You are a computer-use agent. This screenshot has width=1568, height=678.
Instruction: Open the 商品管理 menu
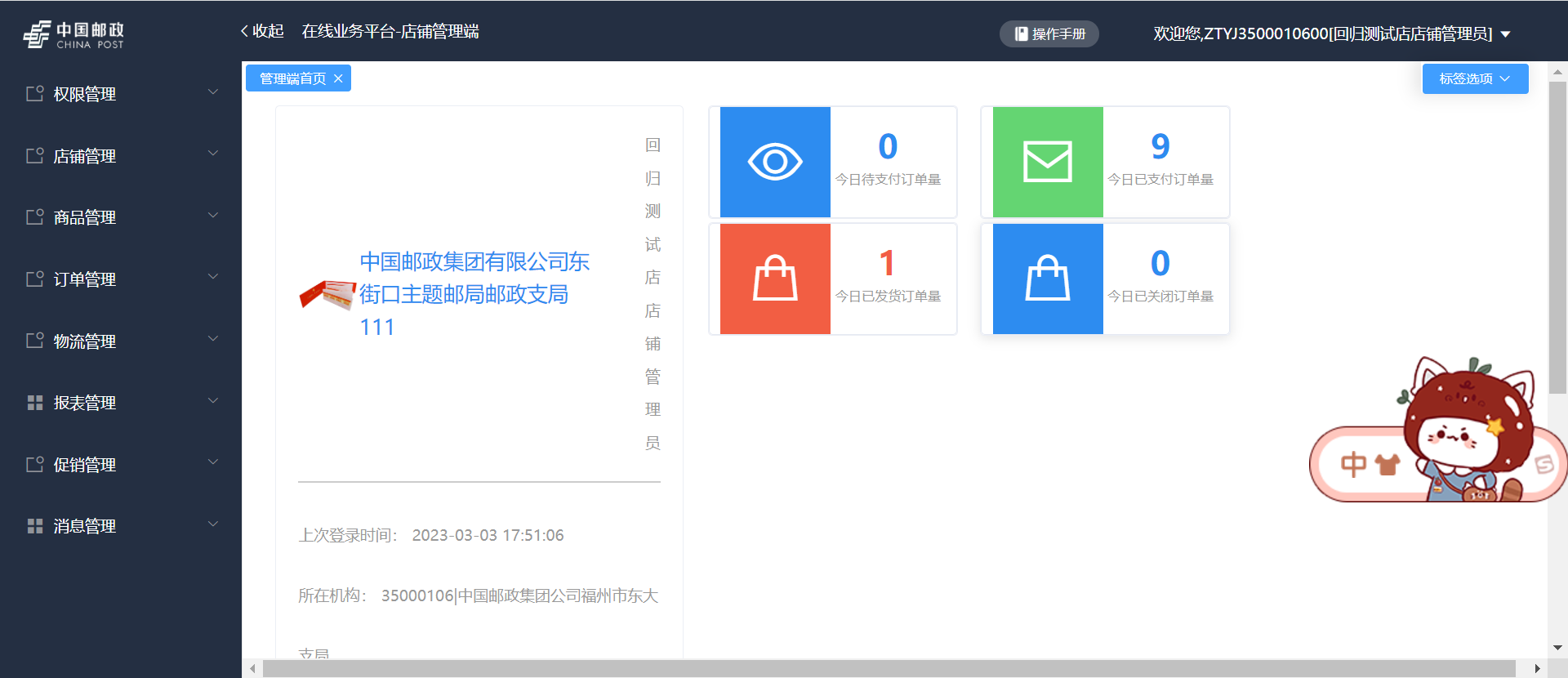tap(121, 217)
